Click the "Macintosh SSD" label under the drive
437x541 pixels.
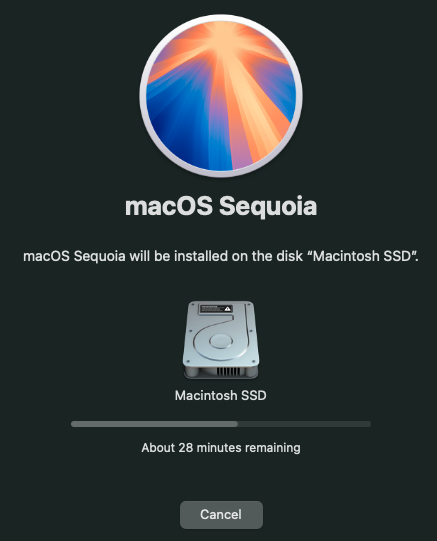[220, 395]
